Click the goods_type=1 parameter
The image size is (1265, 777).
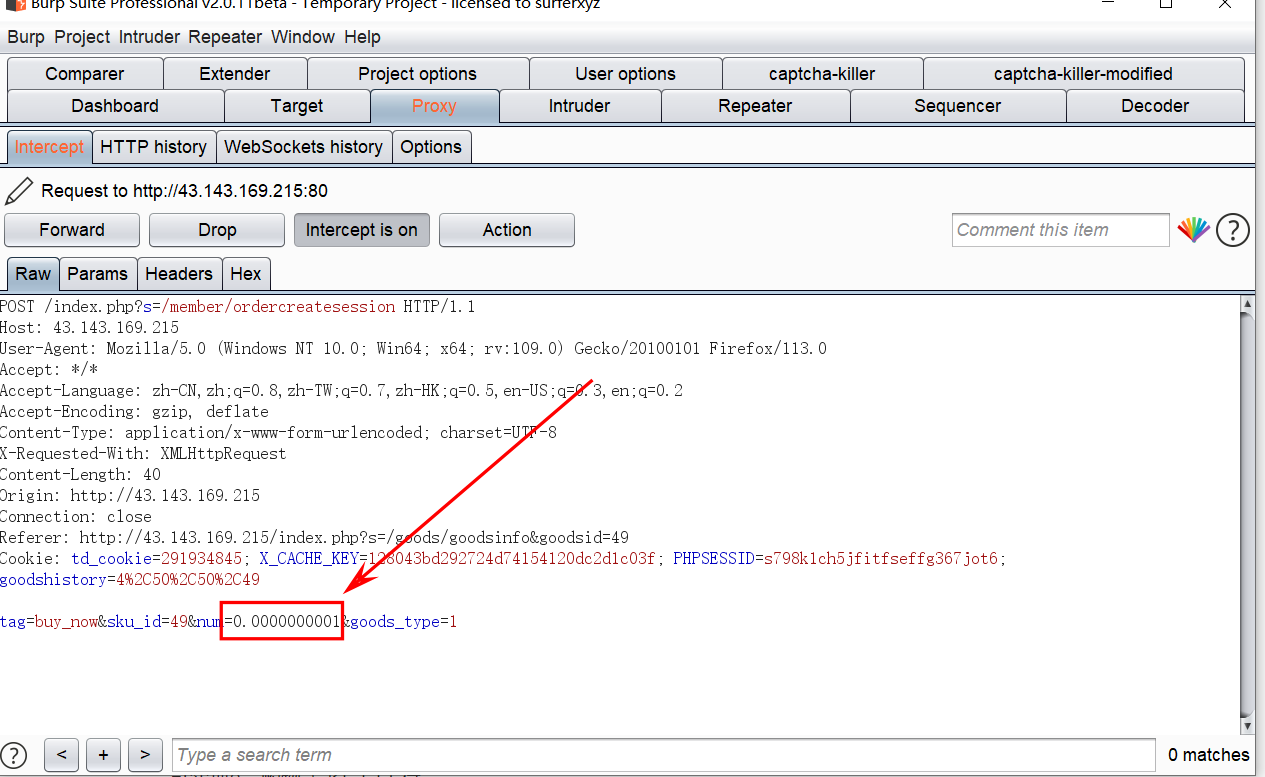403,622
